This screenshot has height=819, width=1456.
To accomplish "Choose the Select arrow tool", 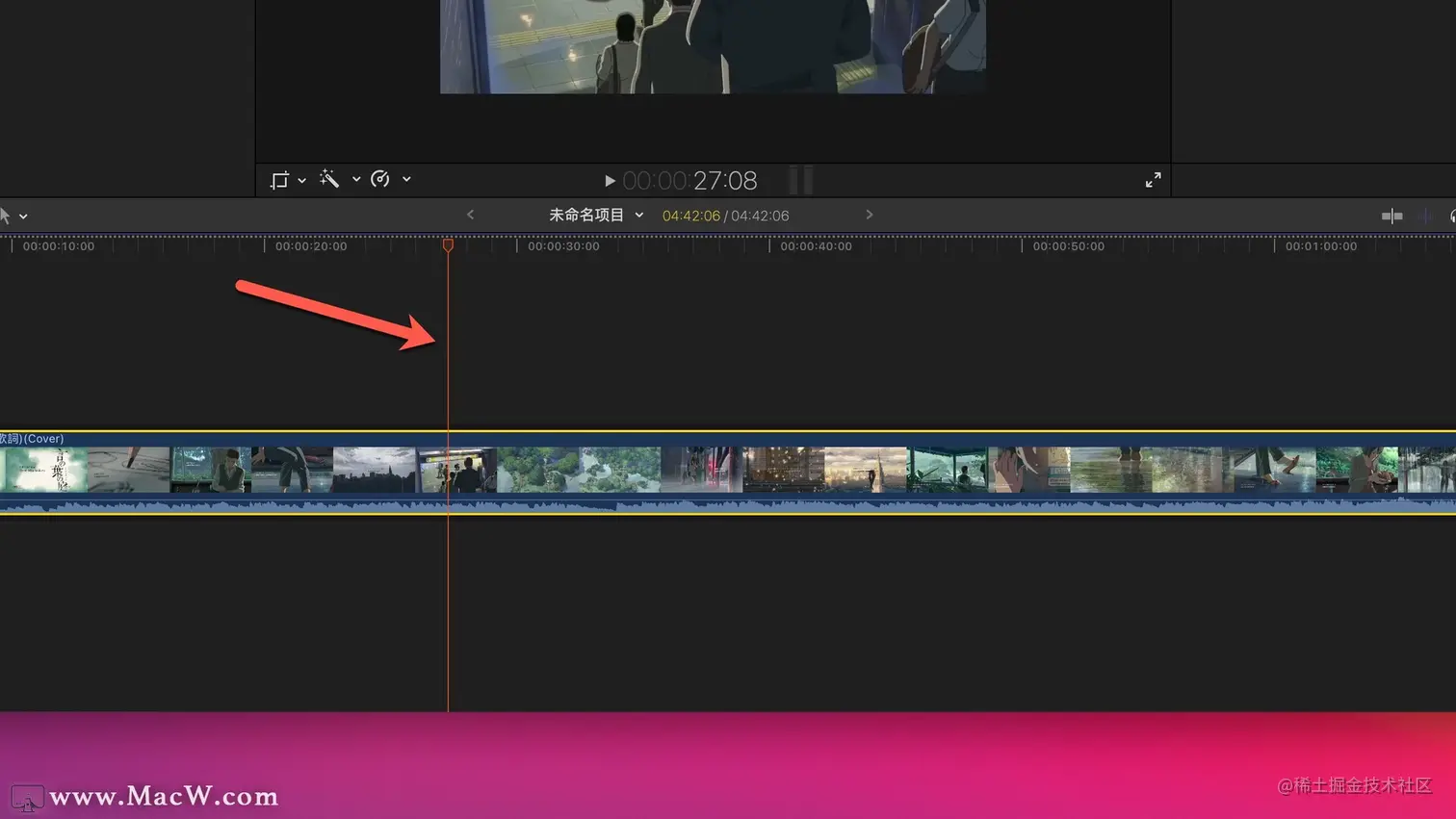I will pos(5,216).
